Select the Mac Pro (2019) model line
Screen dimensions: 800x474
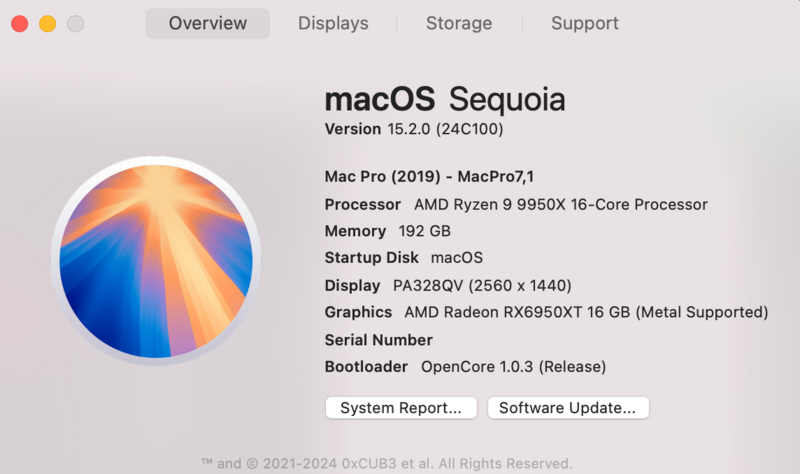(x=429, y=177)
